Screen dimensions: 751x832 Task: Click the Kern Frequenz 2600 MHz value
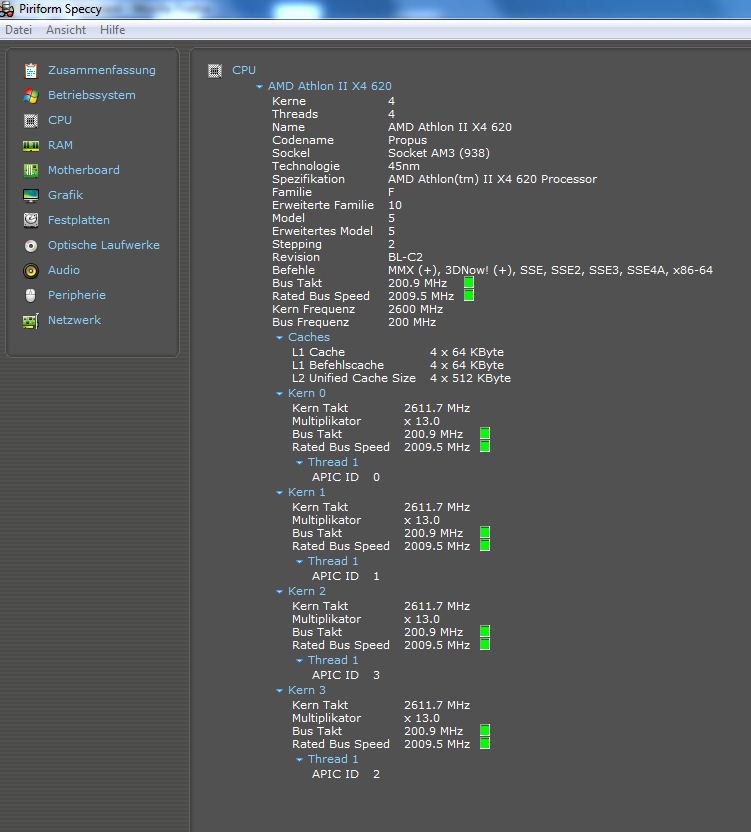(x=416, y=309)
